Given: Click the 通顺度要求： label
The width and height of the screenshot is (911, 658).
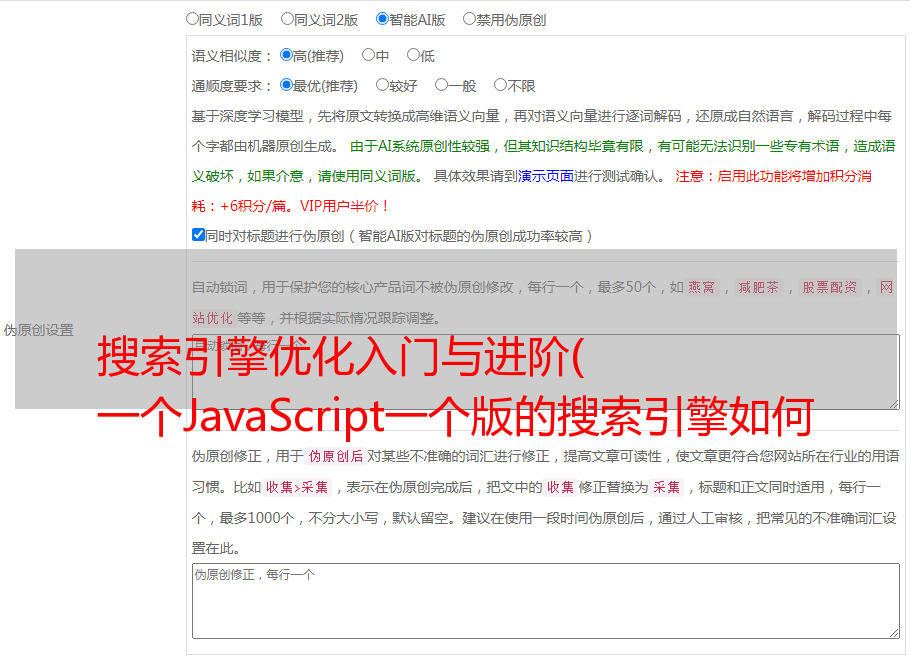Looking at the screenshot, I should (232, 86).
